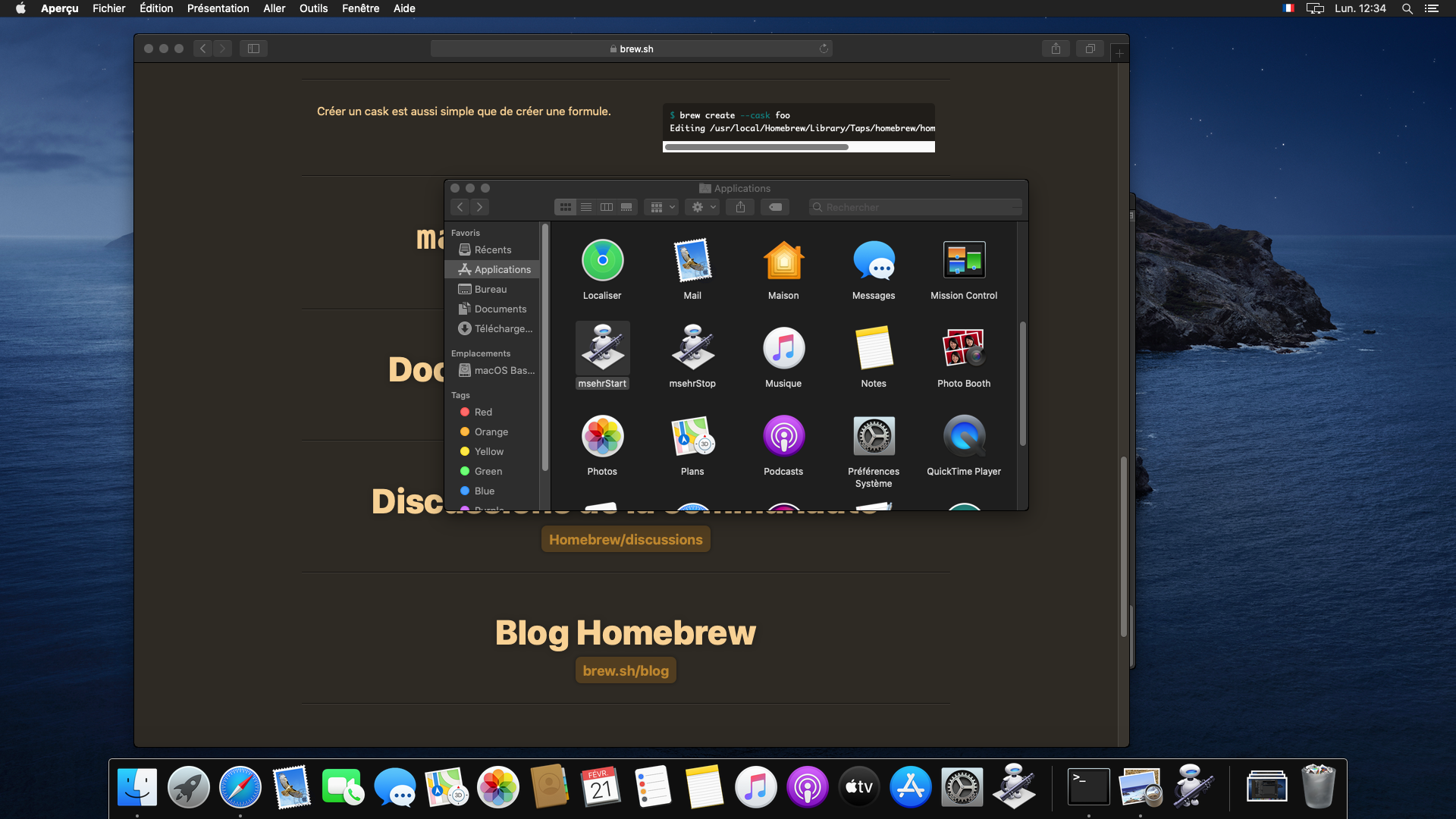Select the macOS Base volume in sidebar
1456x819 pixels.
pos(492,370)
